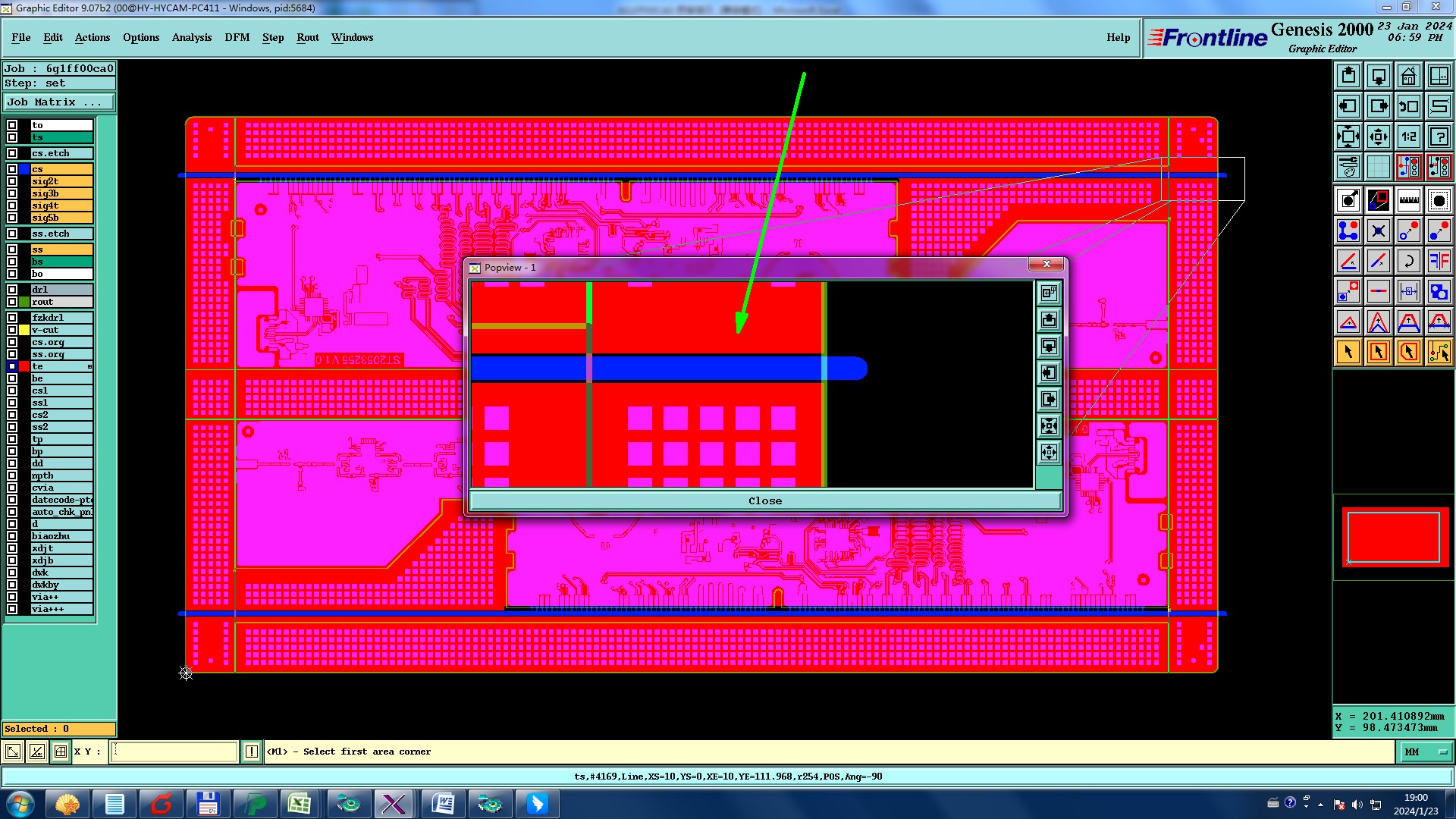
Task: Check the box beside the mpth layer
Action: [x=12, y=475]
